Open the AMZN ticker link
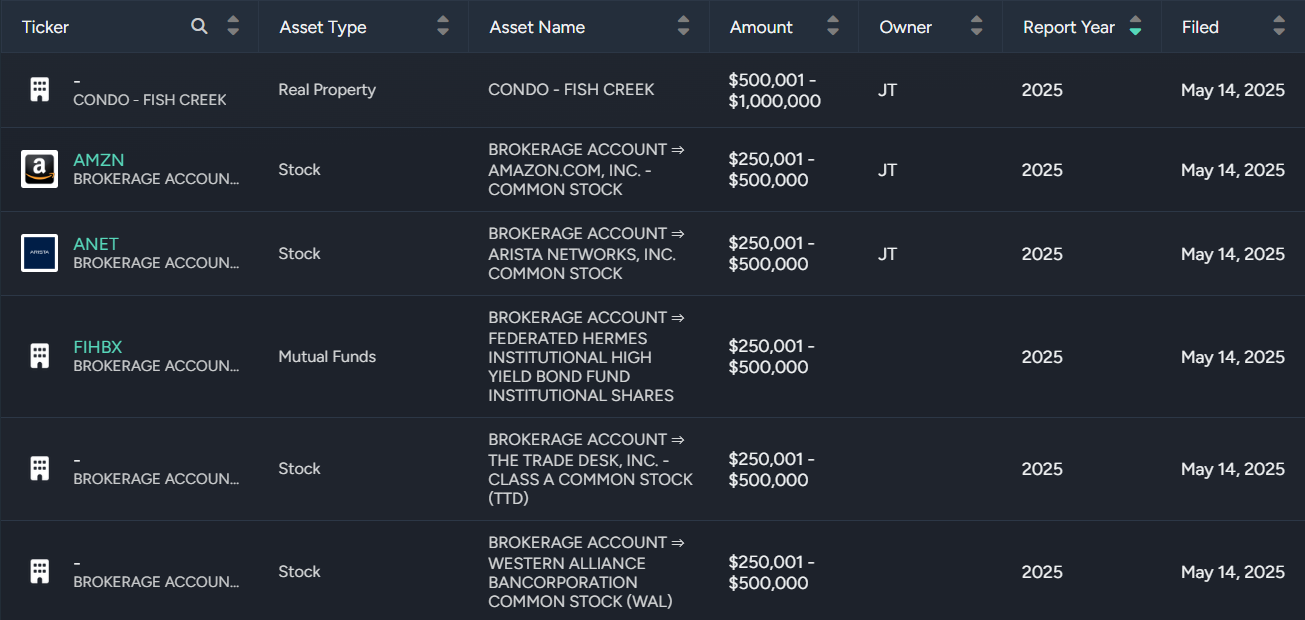Viewport: 1305px width, 620px height. [x=99, y=160]
